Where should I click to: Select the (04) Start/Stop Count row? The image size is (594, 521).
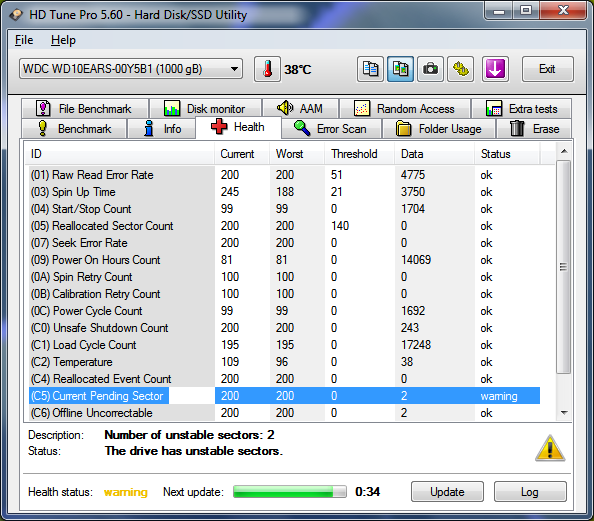point(284,209)
